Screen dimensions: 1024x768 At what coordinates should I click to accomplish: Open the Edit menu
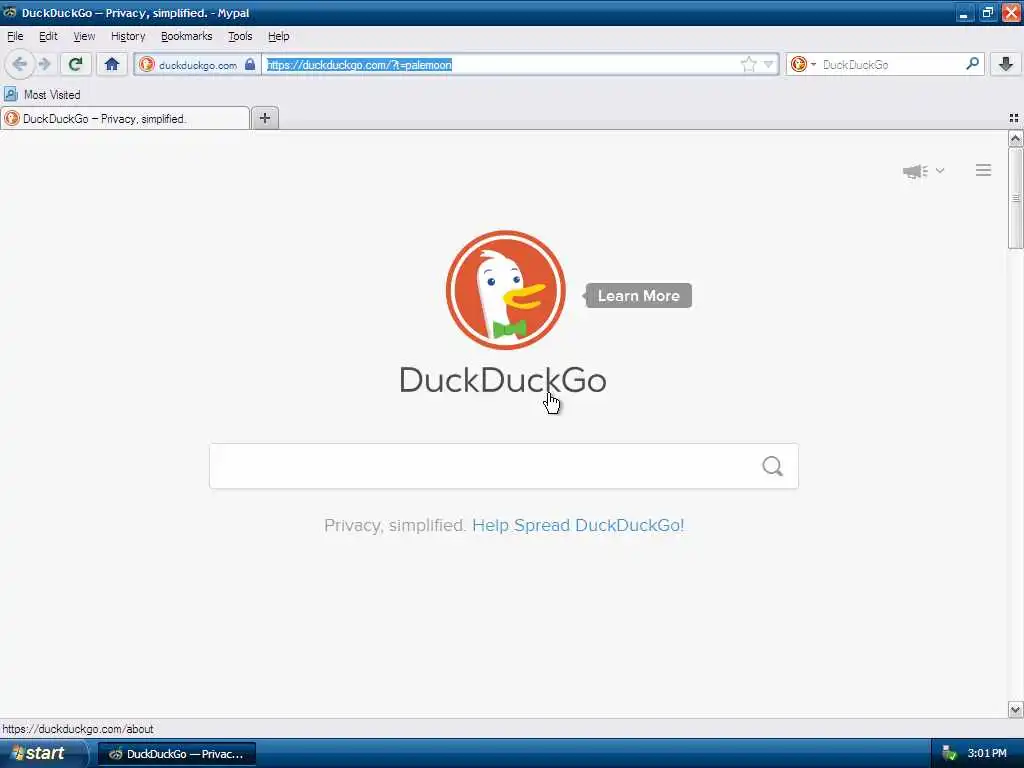[48, 36]
